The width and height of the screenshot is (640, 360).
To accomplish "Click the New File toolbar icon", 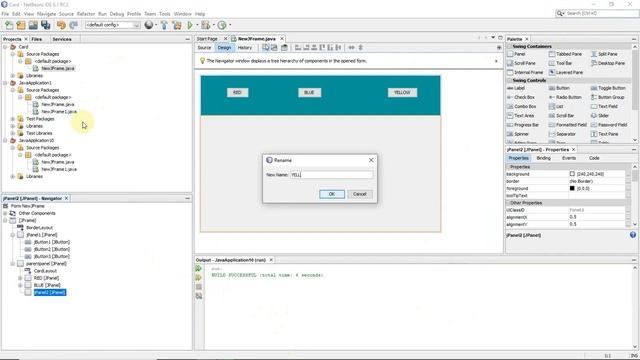I will (9, 25).
